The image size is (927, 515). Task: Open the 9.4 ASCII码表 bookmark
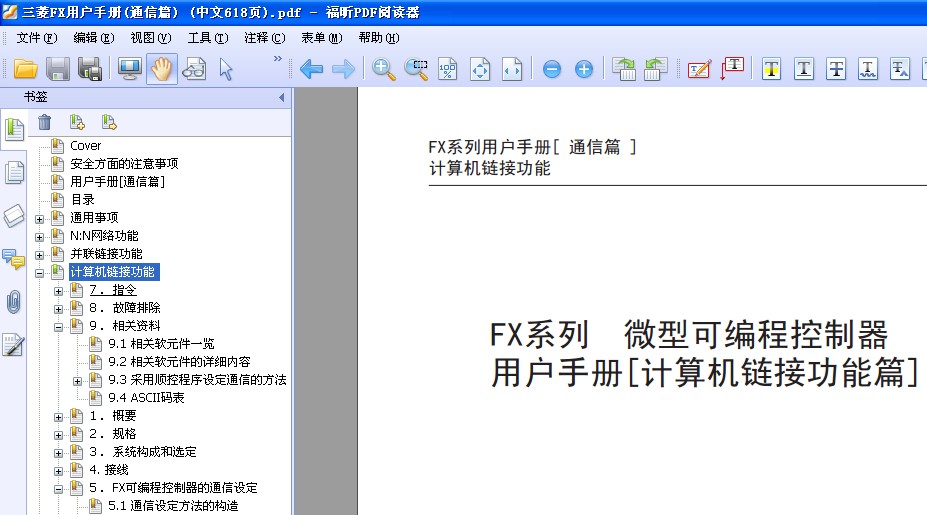(146, 398)
